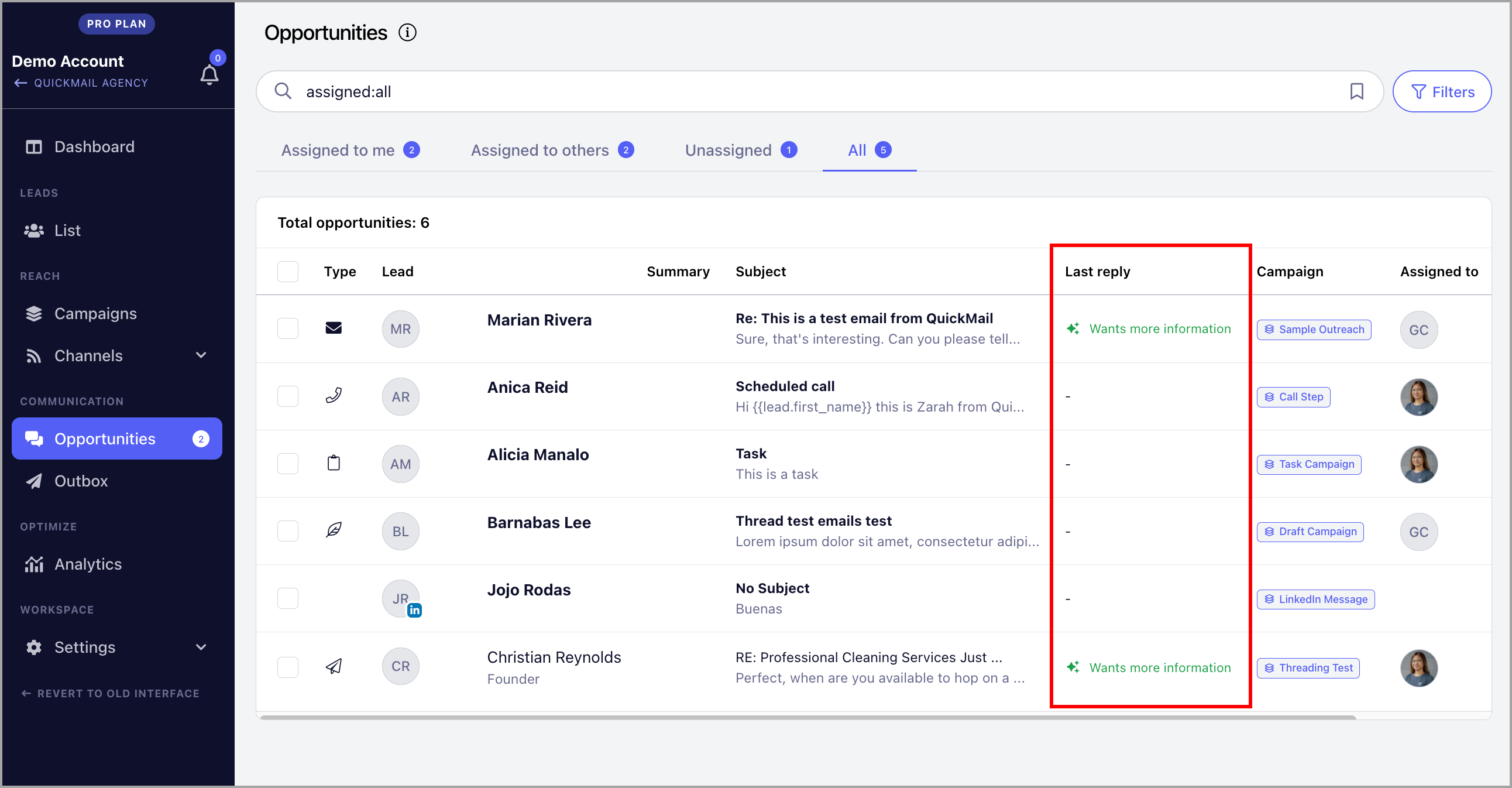The width and height of the screenshot is (1512, 788).
Task: Expand the Settings menu chevron
Action: (201, 647)
